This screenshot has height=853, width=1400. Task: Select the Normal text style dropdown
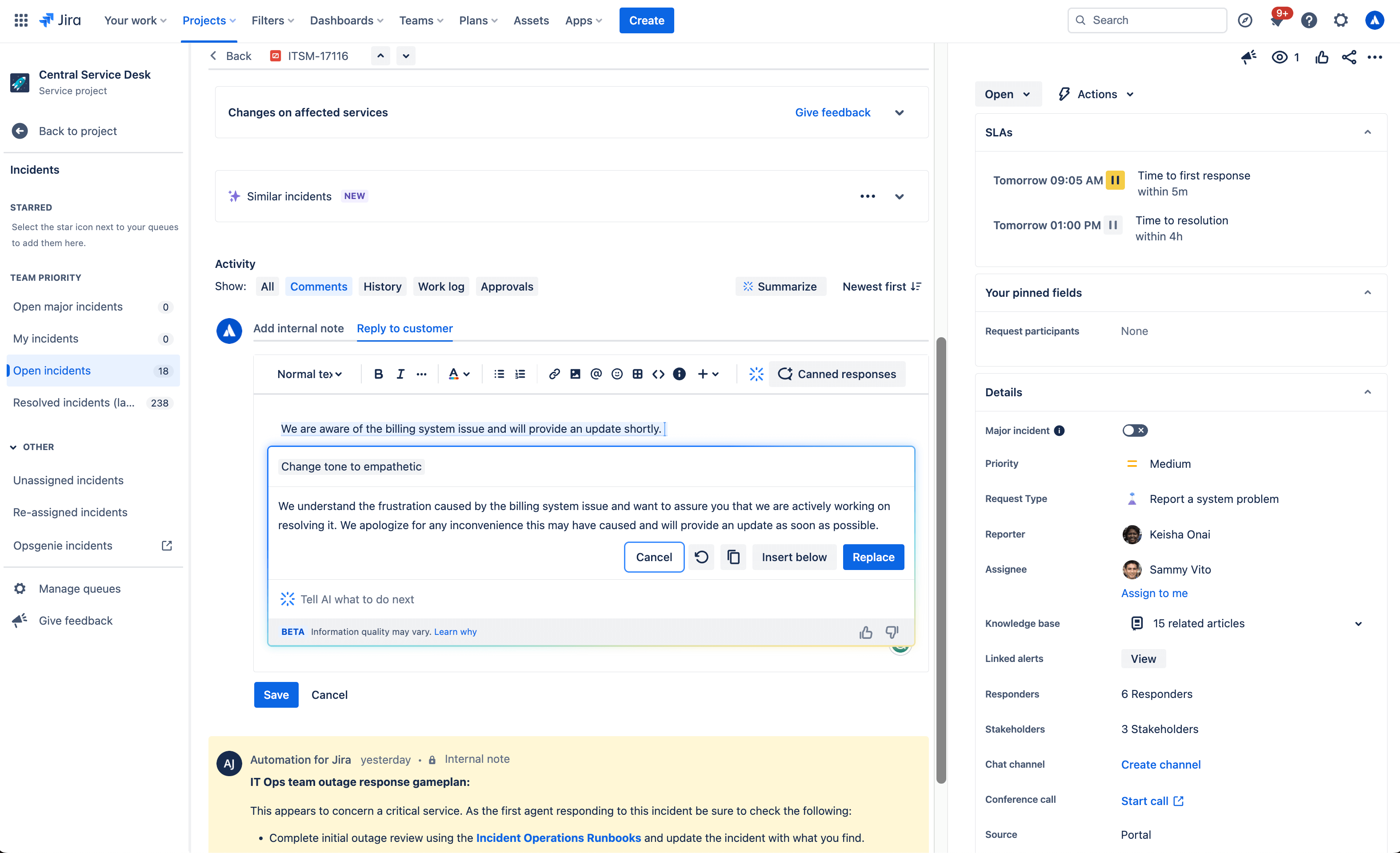[x=309, y=373]
